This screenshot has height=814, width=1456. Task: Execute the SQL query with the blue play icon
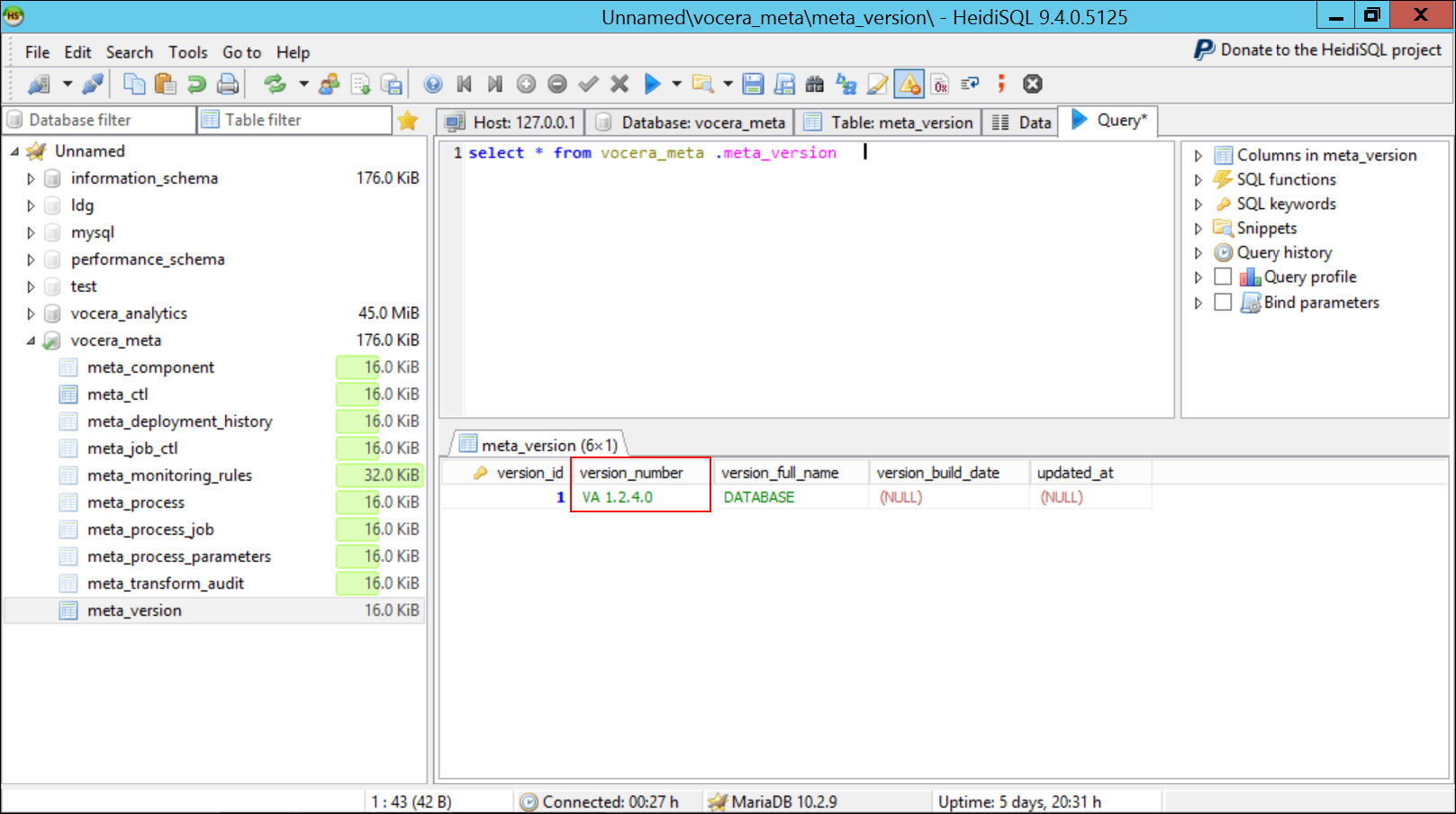coord(653,83)
